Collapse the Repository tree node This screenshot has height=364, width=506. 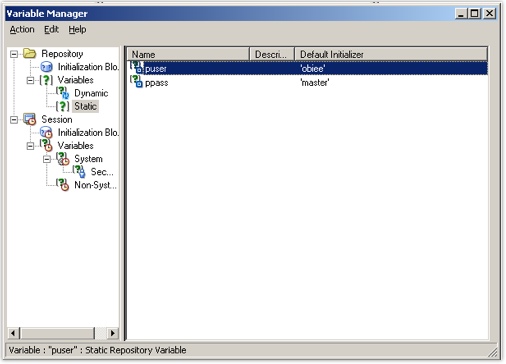tap(14, 54)
